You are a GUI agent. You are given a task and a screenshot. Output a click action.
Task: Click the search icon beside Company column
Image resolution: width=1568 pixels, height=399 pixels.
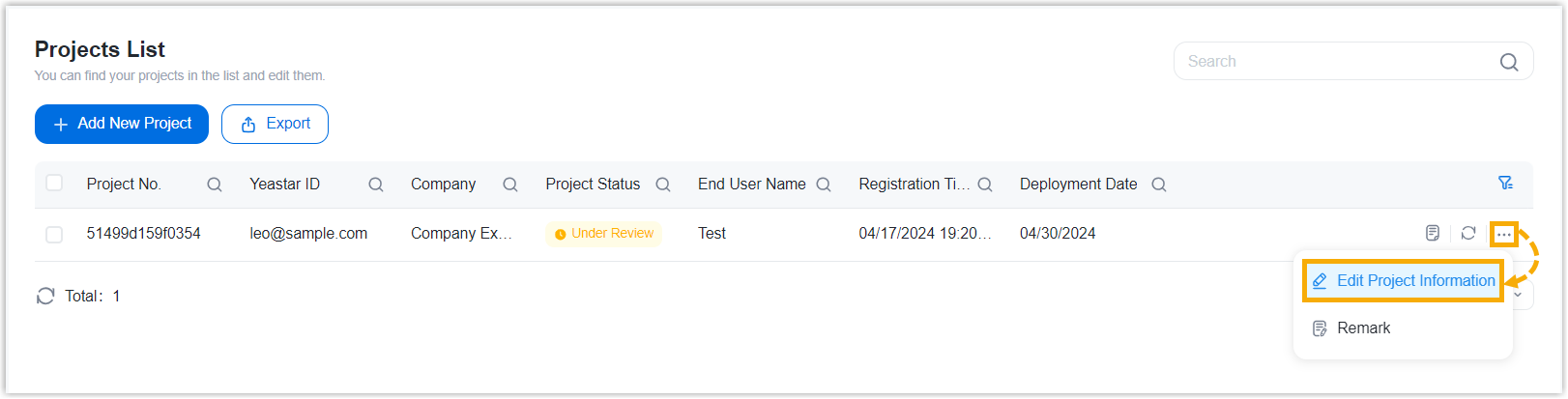tap(510, 185)
